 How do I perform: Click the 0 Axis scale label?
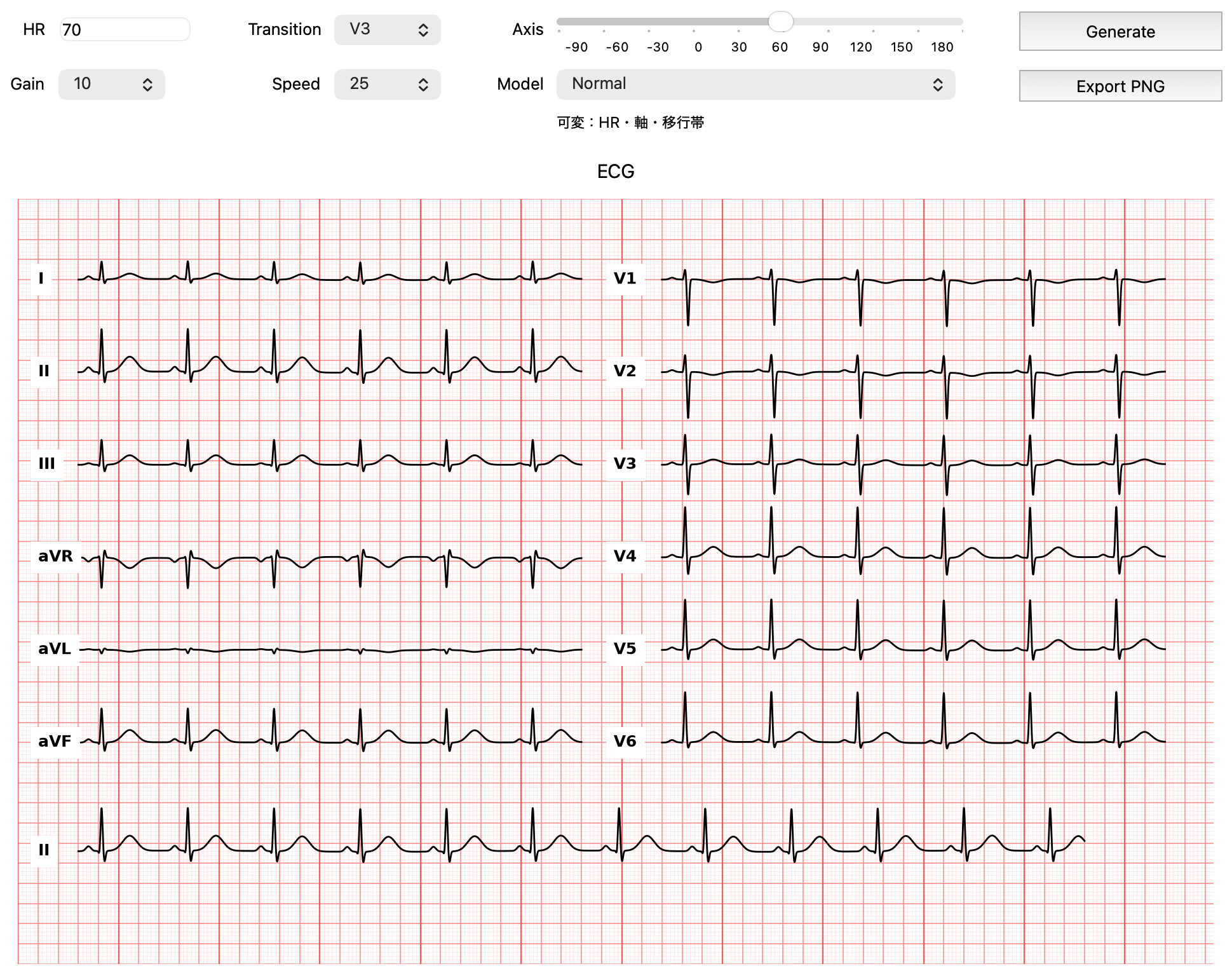pyautogui.click(x=698, y=47)
